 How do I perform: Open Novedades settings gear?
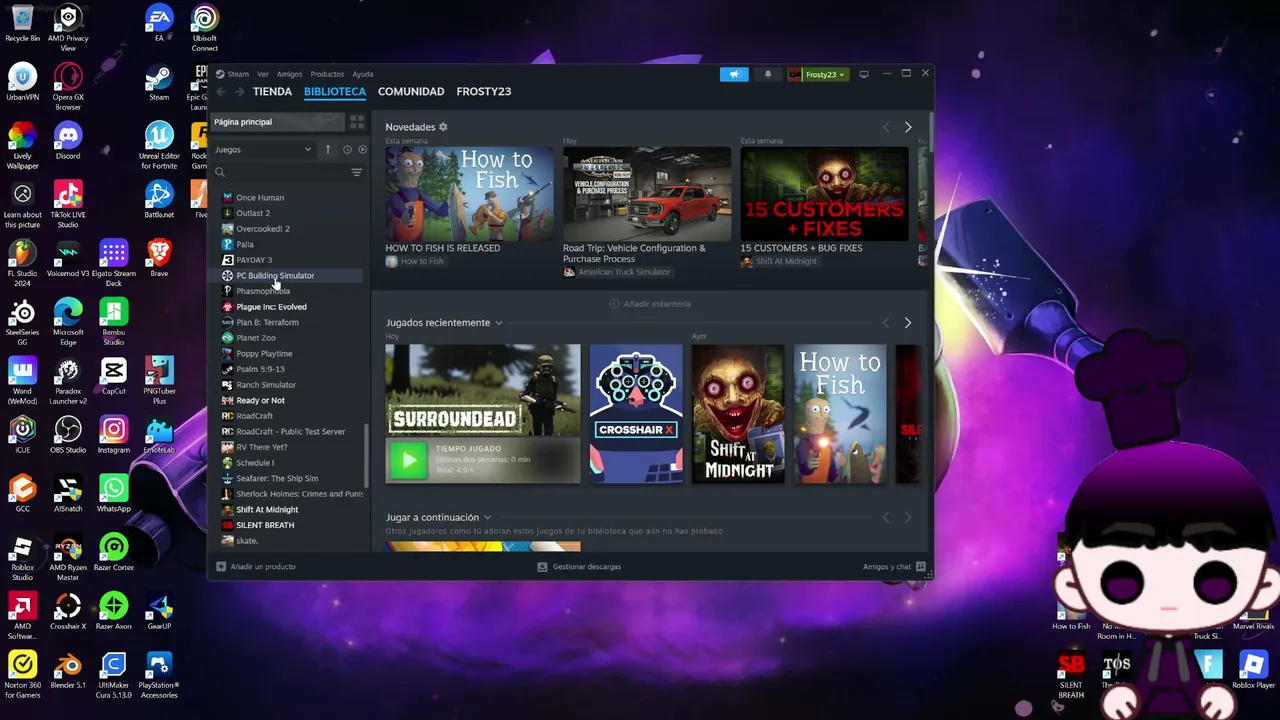tap(443, 127)
